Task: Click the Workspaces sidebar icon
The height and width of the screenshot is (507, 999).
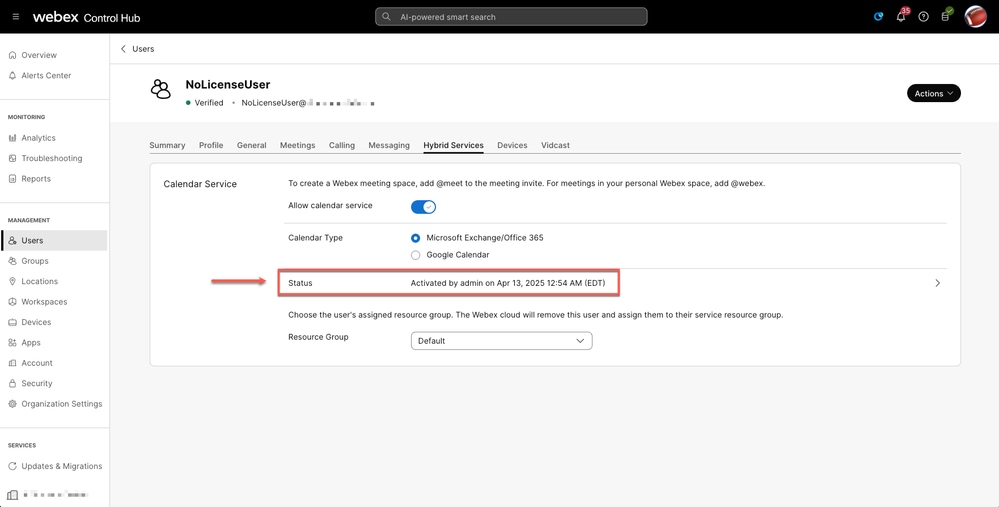Action: tap(13, 302)
